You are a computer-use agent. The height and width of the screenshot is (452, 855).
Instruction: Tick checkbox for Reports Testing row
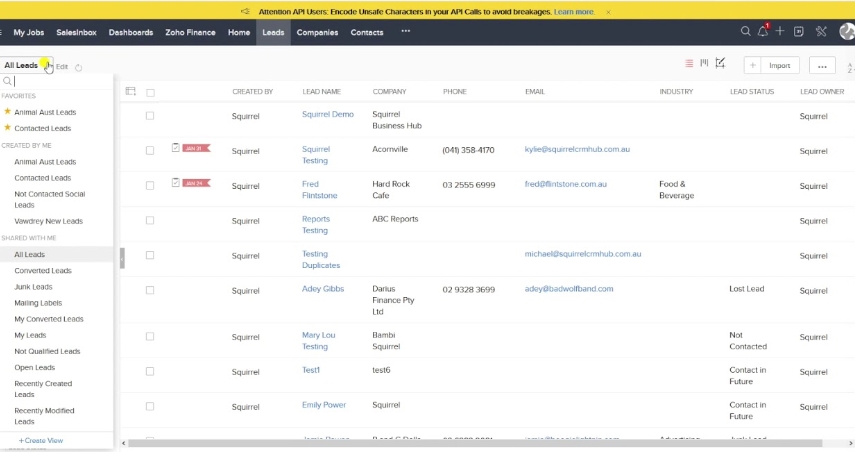[x=150, y=220]
